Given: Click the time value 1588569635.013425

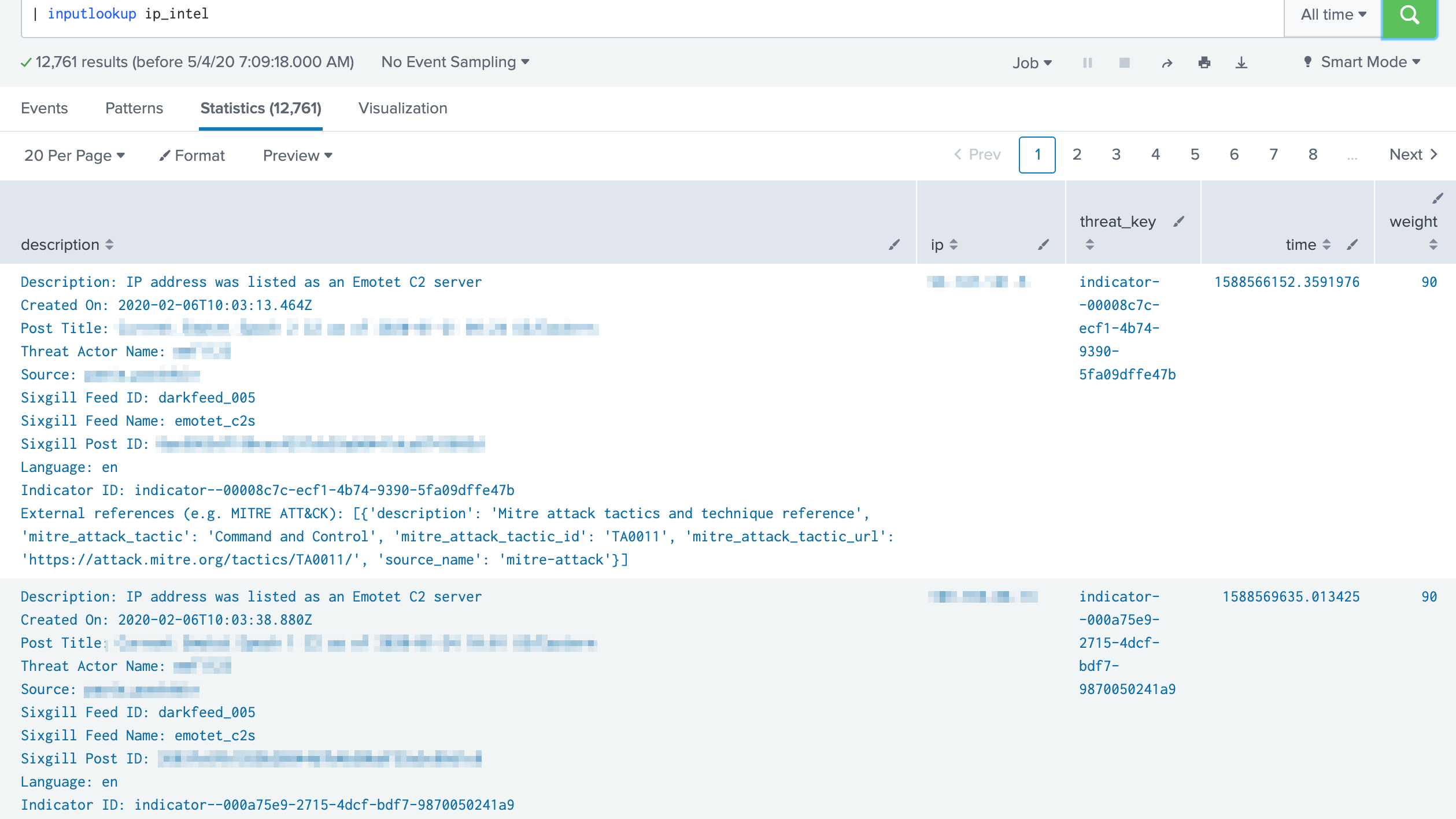Looking at the screenshot, I should point(1291,597).
